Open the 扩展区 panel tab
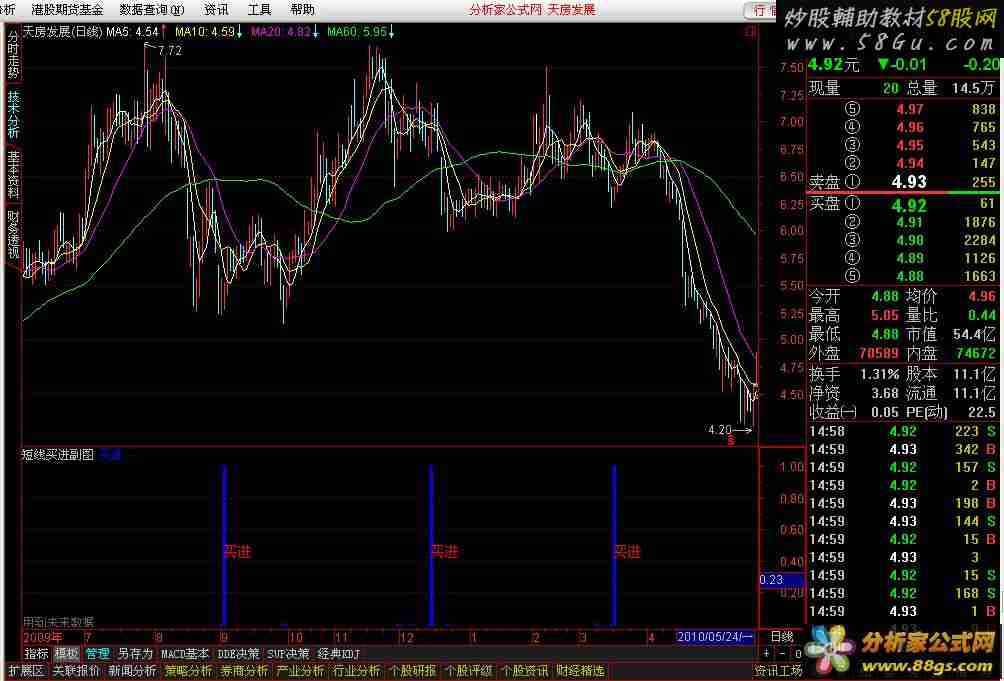 click(x=26, y=671)
